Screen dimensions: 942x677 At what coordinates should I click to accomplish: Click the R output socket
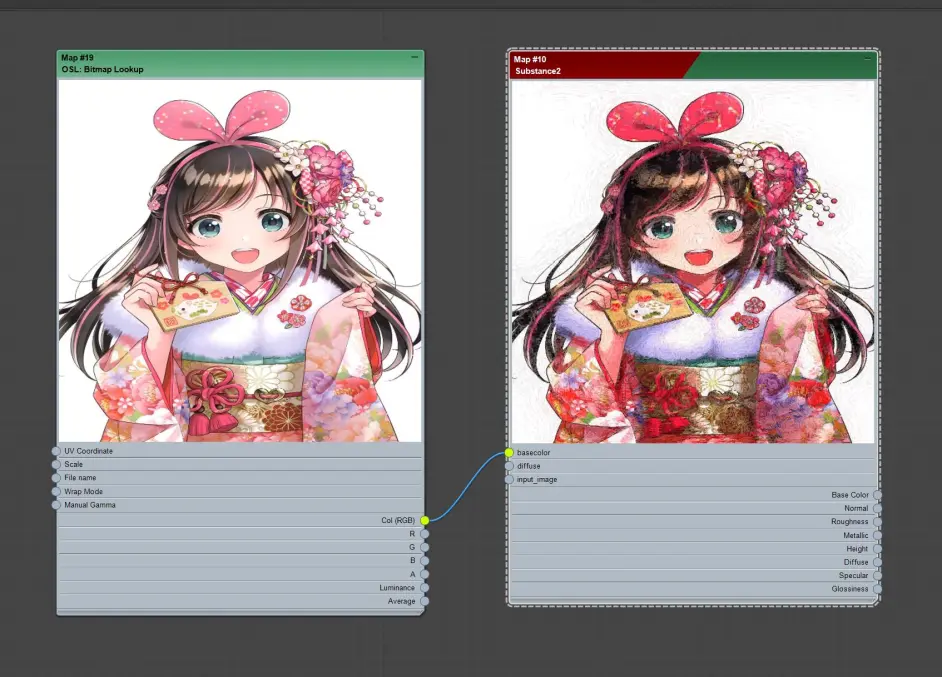(x=425, y=533)
